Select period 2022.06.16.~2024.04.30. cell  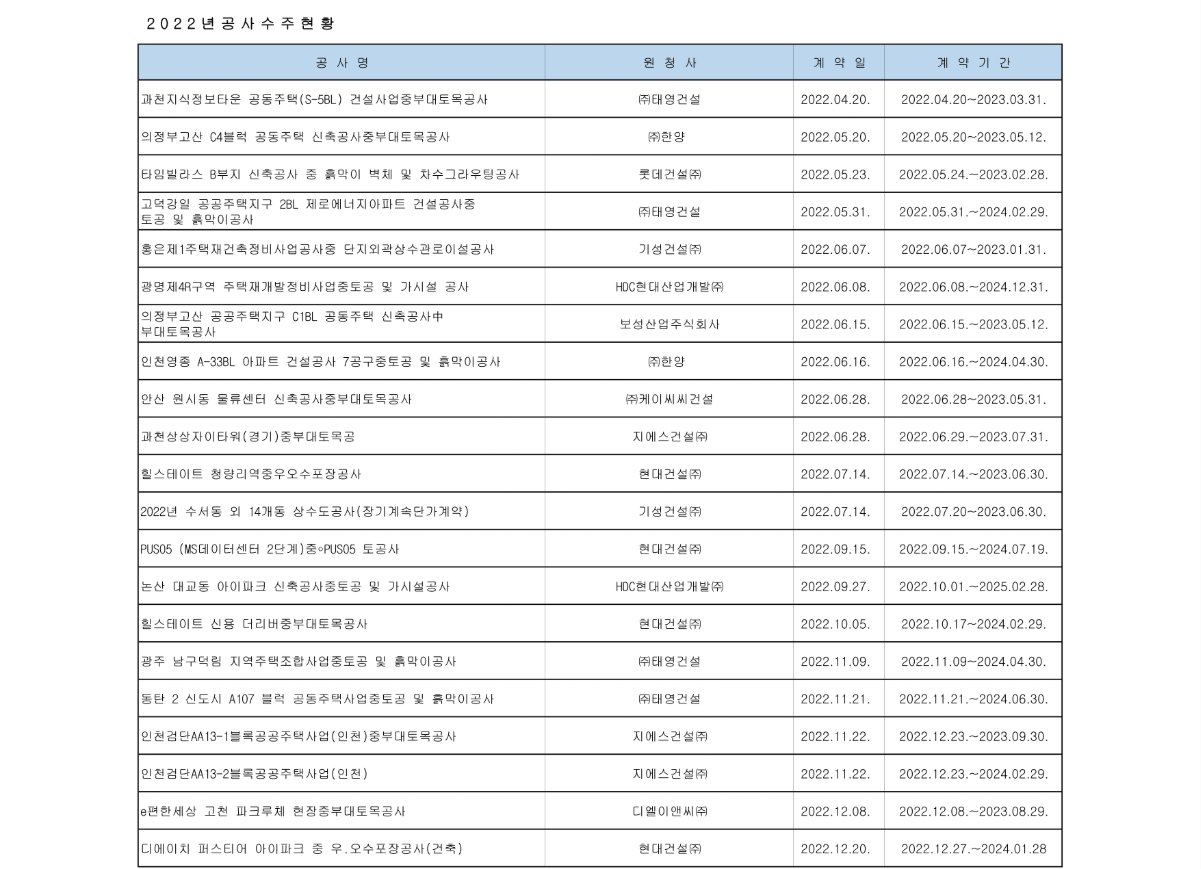(973, 361)
